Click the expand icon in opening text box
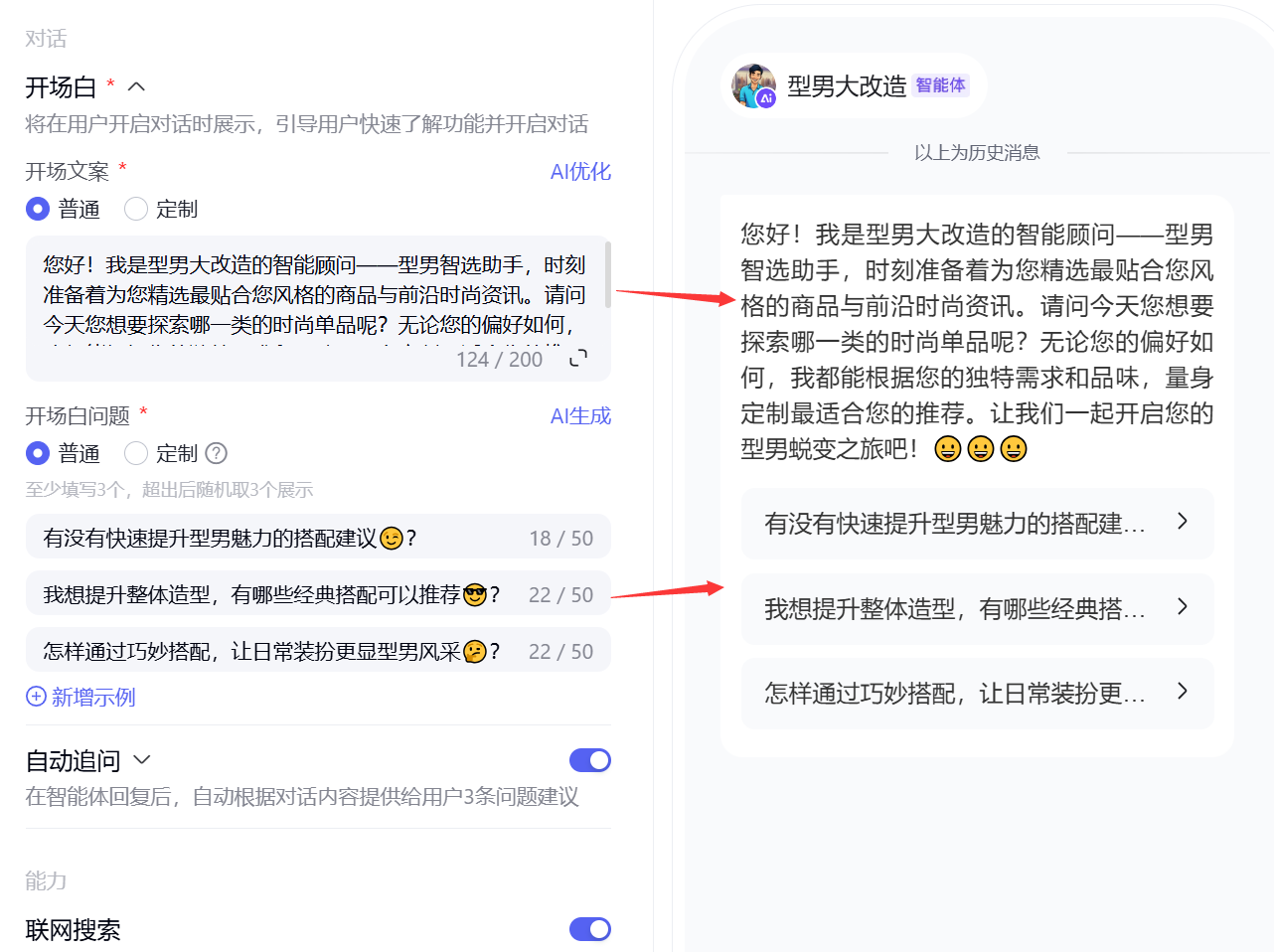This screenshot has height=952, width=1274. tap(578, 358)
